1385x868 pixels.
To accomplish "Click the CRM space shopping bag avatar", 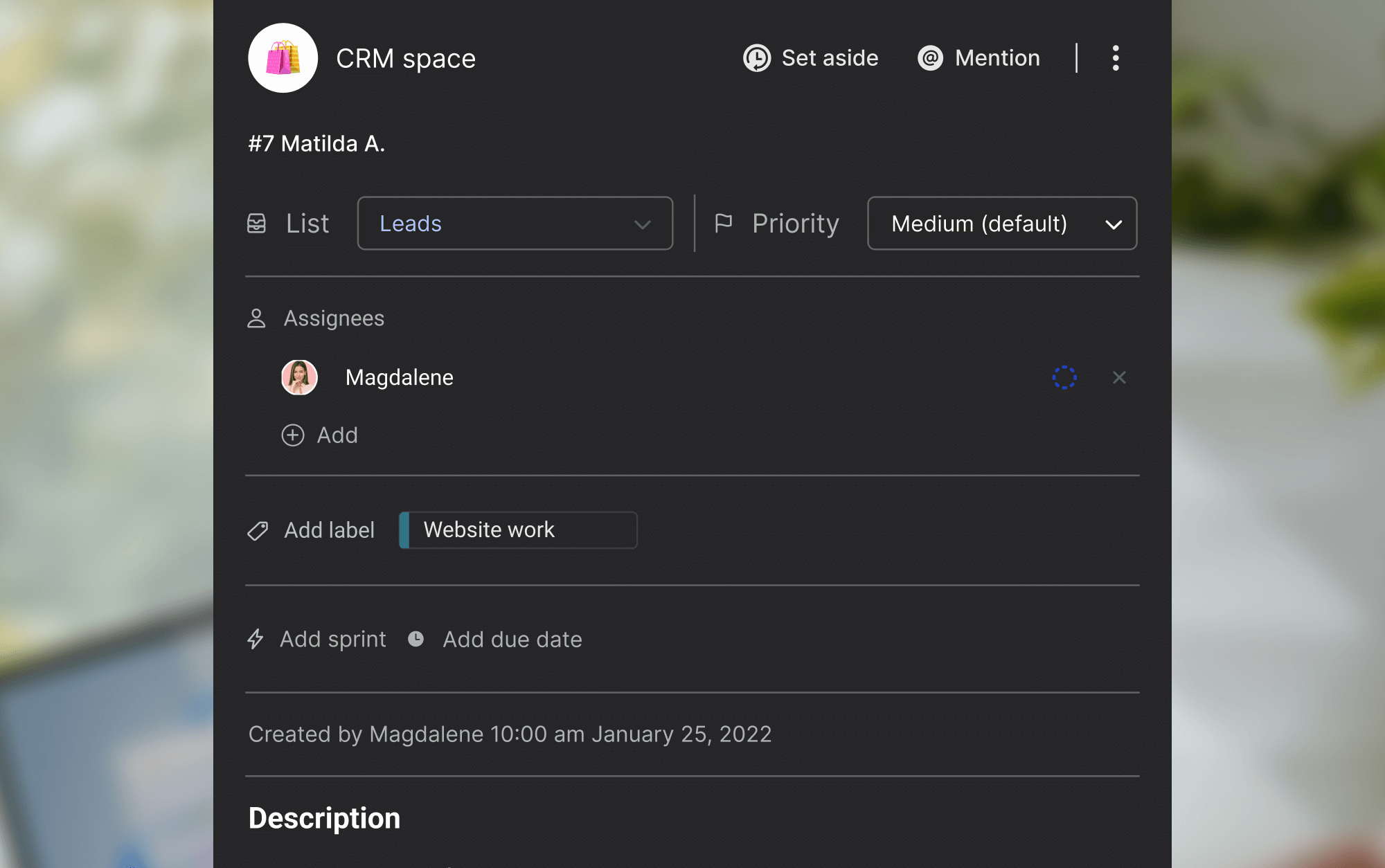I will tap(283, 58).
